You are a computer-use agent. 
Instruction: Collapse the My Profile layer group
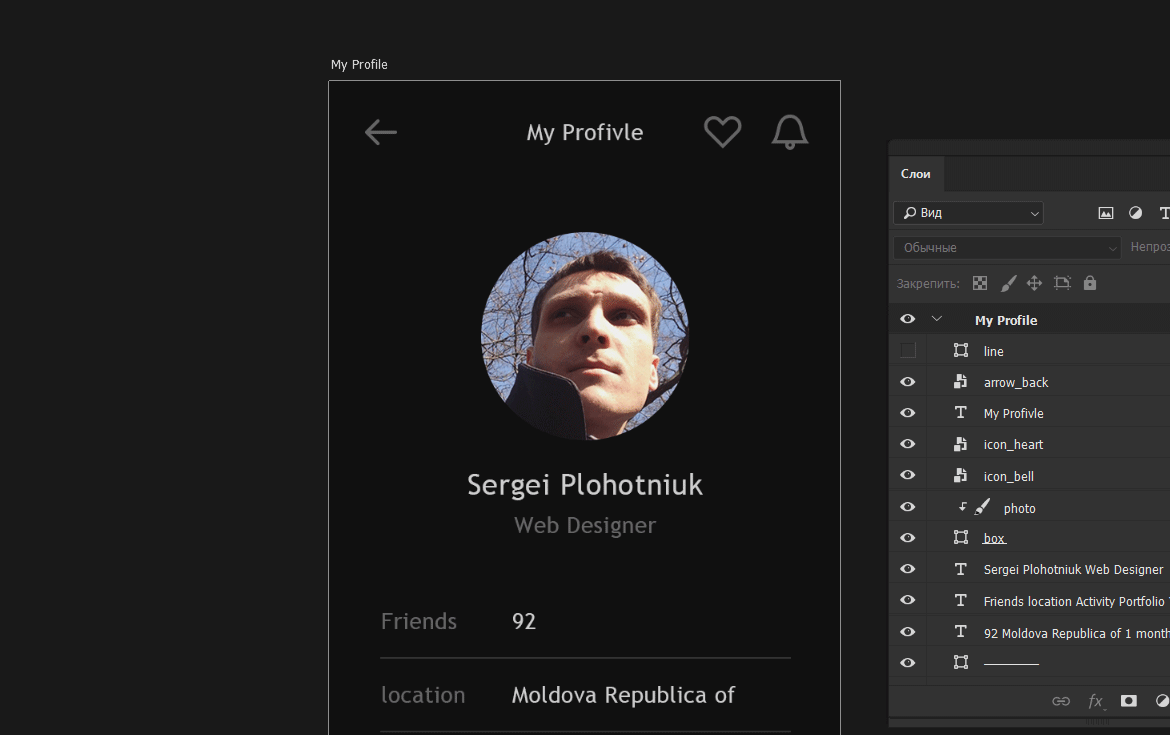[x=936, y=319]
